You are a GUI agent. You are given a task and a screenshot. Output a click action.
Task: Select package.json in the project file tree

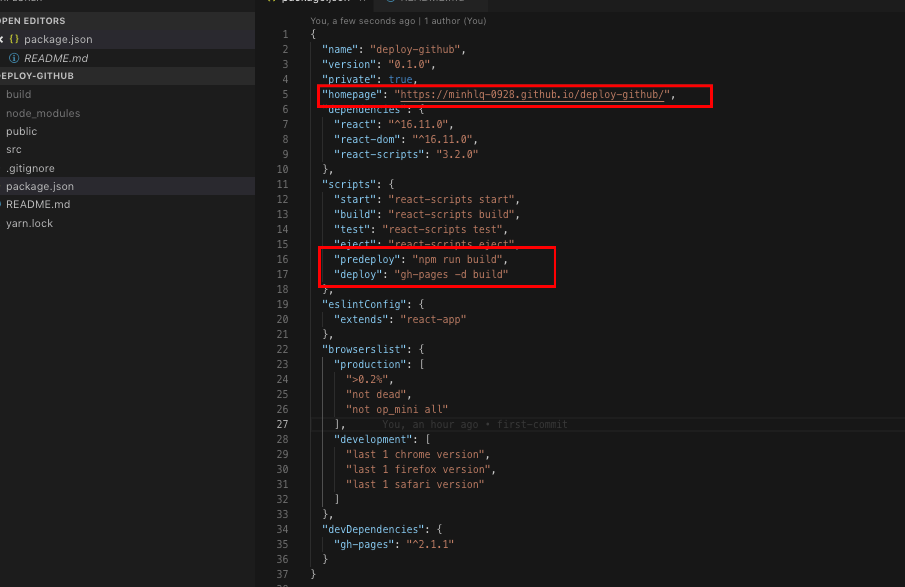tap(39, 186)
